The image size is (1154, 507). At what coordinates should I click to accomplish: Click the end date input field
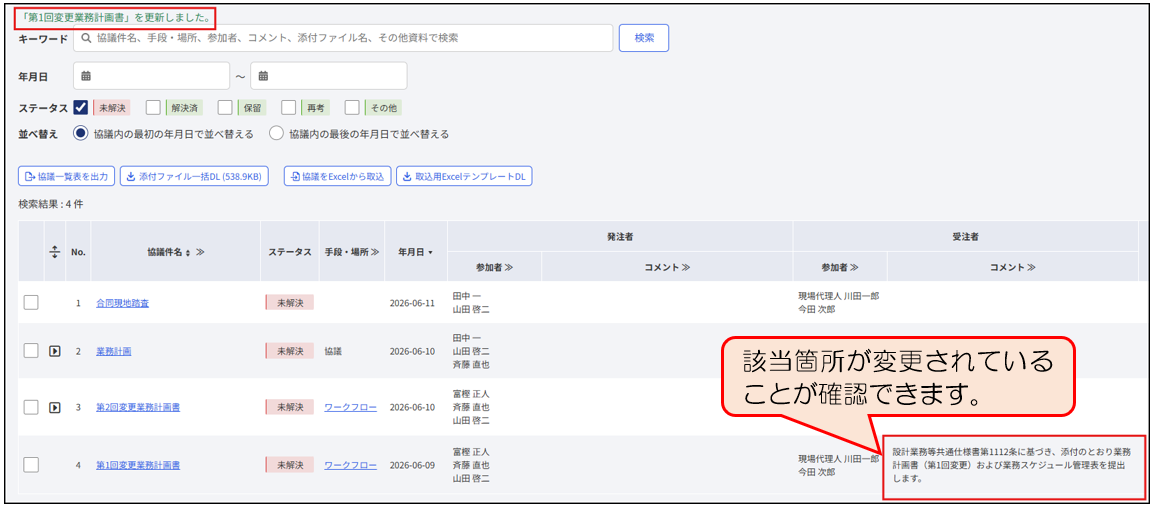pos(328,76)
